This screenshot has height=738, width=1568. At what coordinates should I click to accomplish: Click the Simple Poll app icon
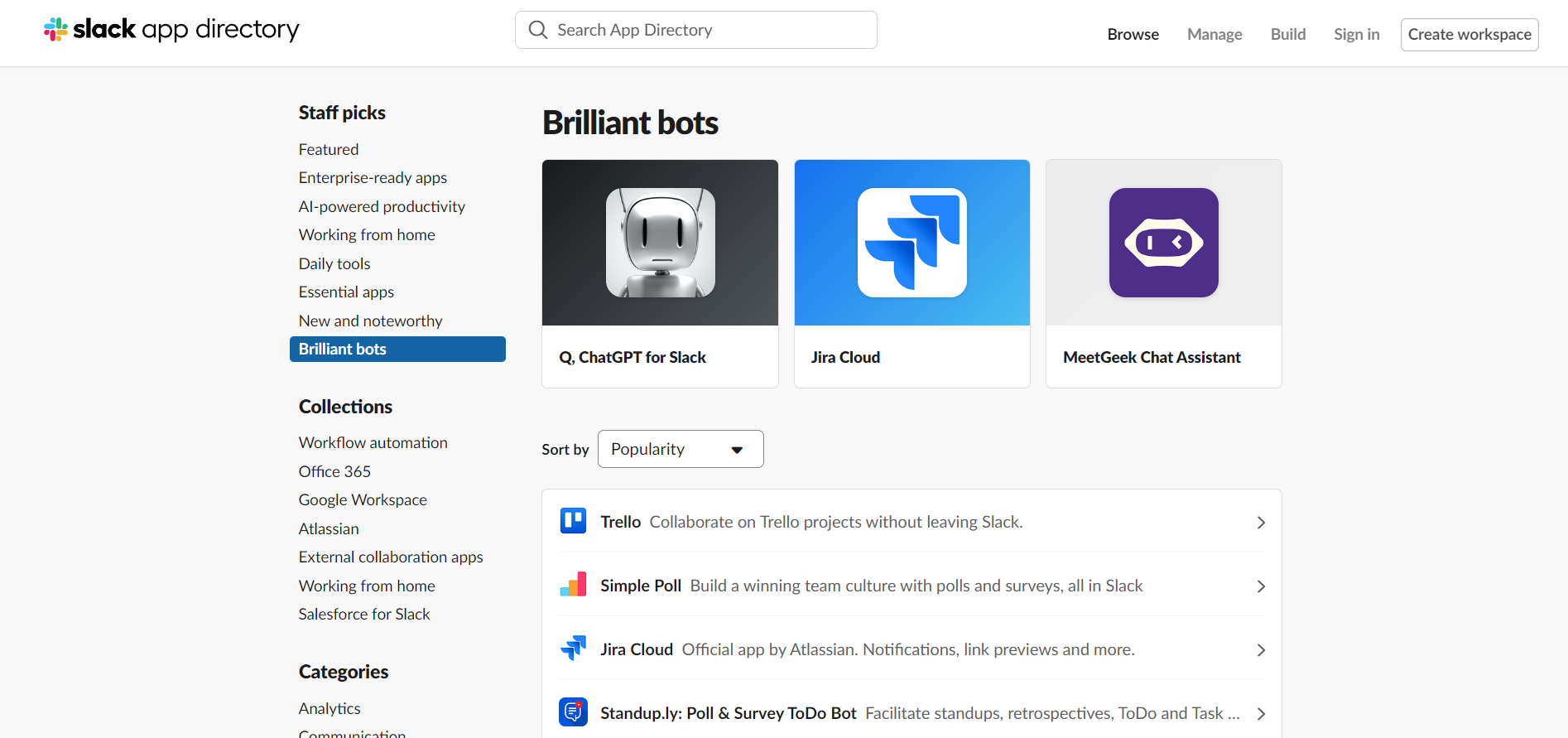click(573, 585)
